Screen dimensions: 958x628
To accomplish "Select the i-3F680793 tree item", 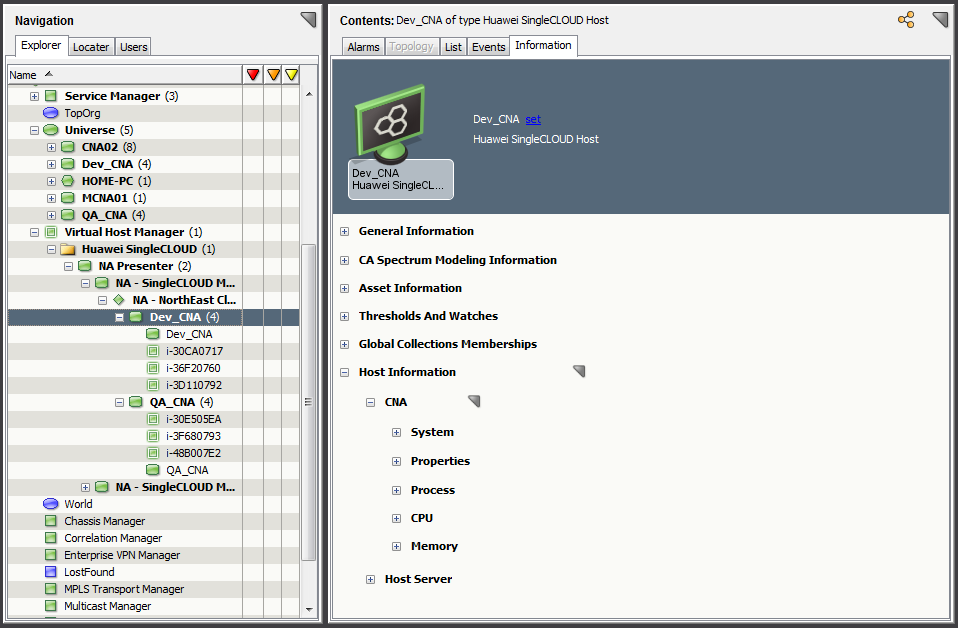I will pyautogui.click(x=194, y=436).
